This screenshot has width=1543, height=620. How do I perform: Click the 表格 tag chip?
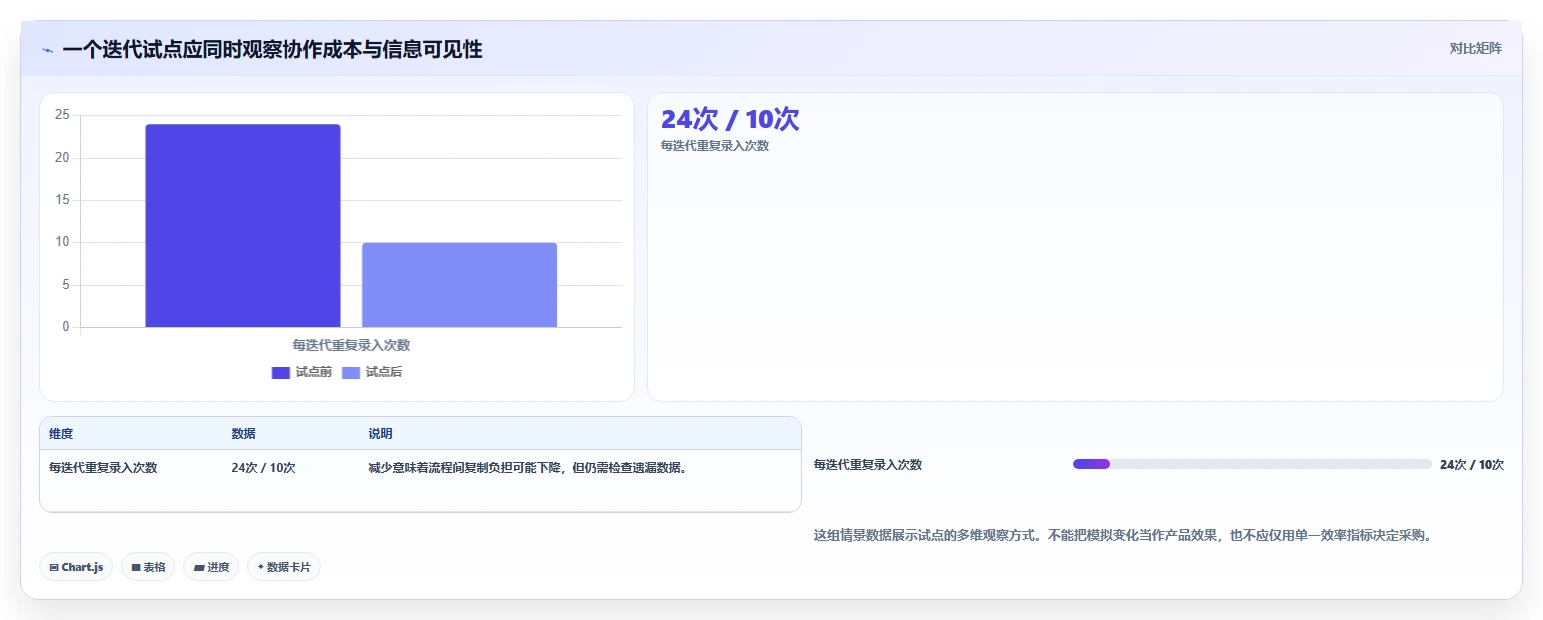point(148,567)
